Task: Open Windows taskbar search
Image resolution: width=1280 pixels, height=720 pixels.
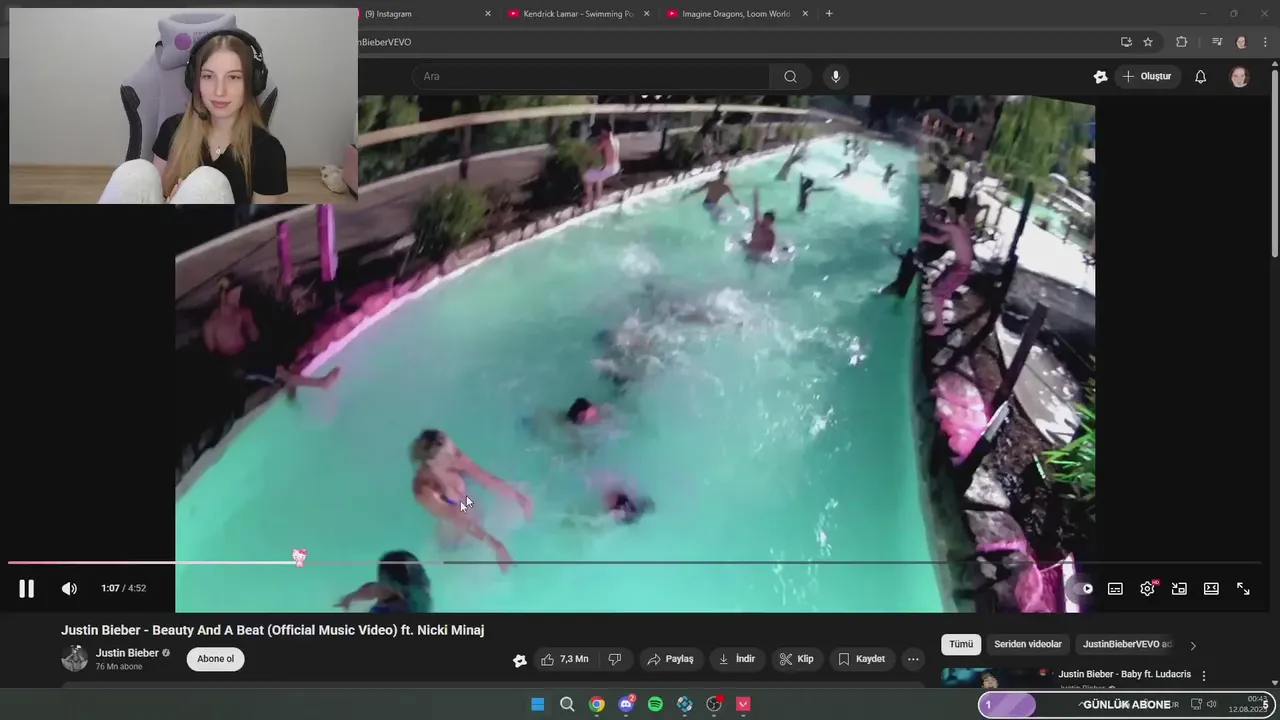Action: tap(567, 704)
